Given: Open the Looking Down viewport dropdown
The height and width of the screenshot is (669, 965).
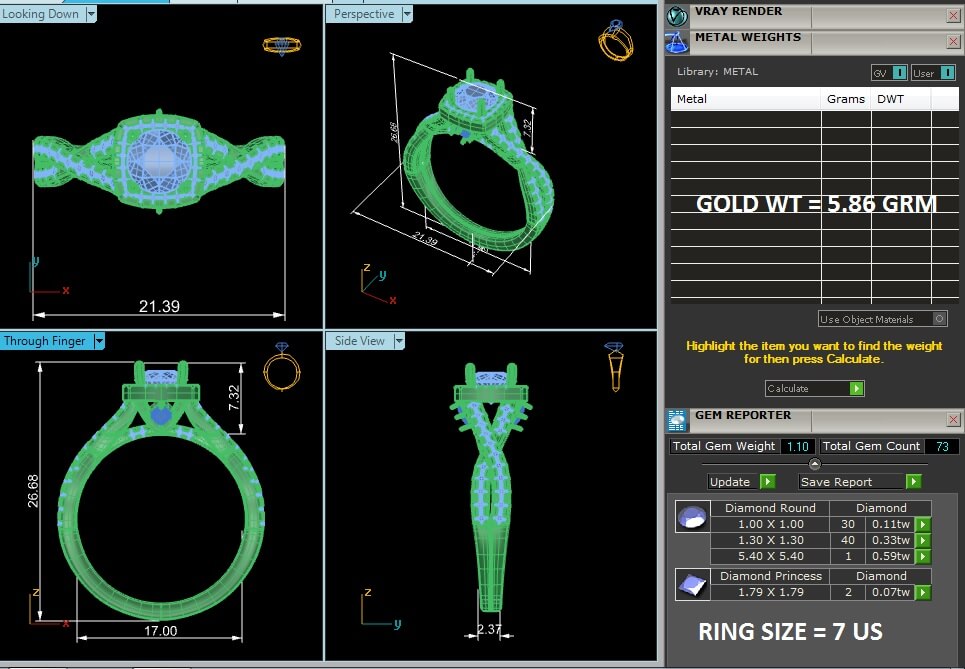Looking at the screenshot, I should (91, 14).
